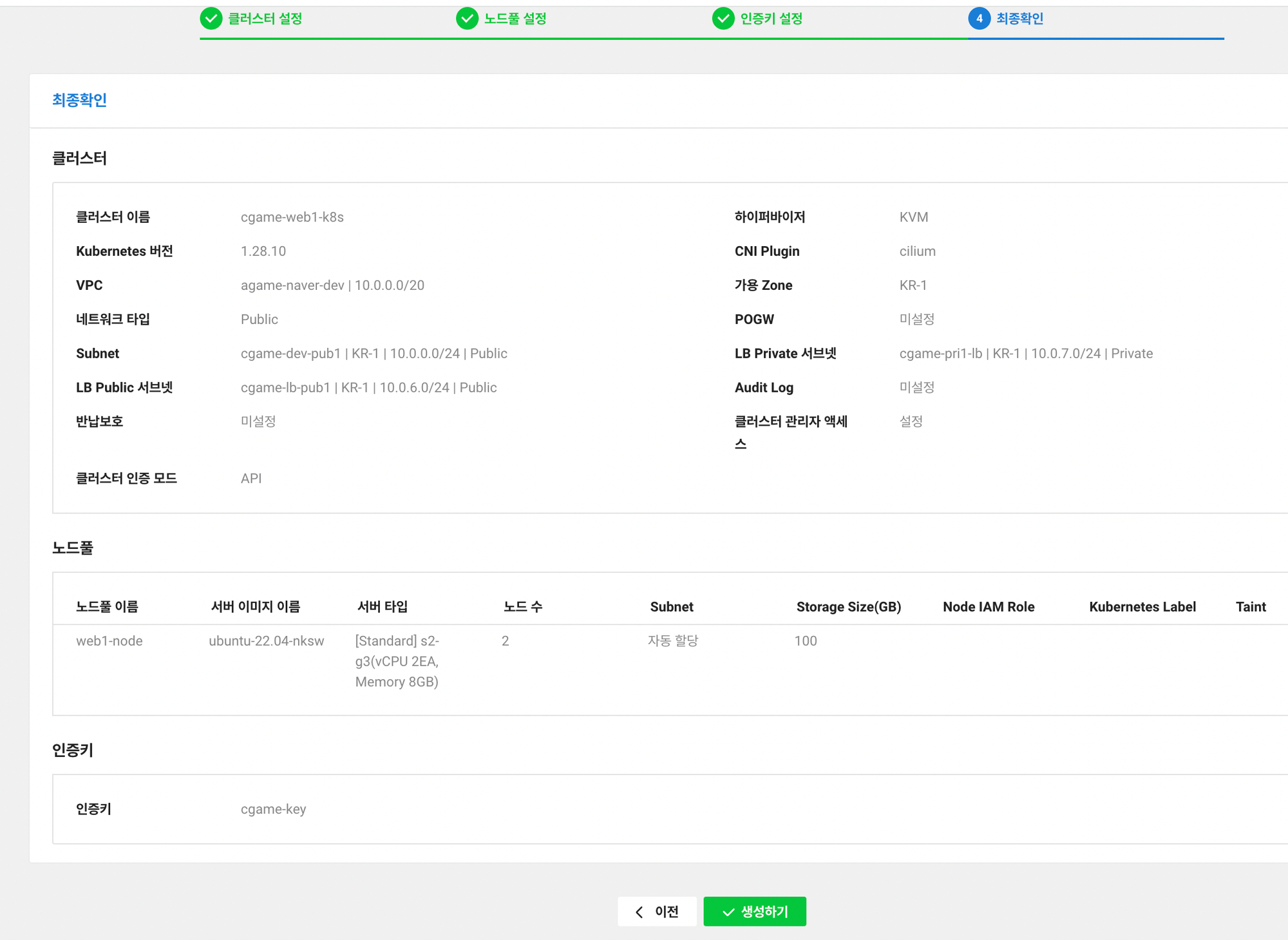Click the blue step 4 circle icon
The image size is (1288, 940).
[979, 19]
